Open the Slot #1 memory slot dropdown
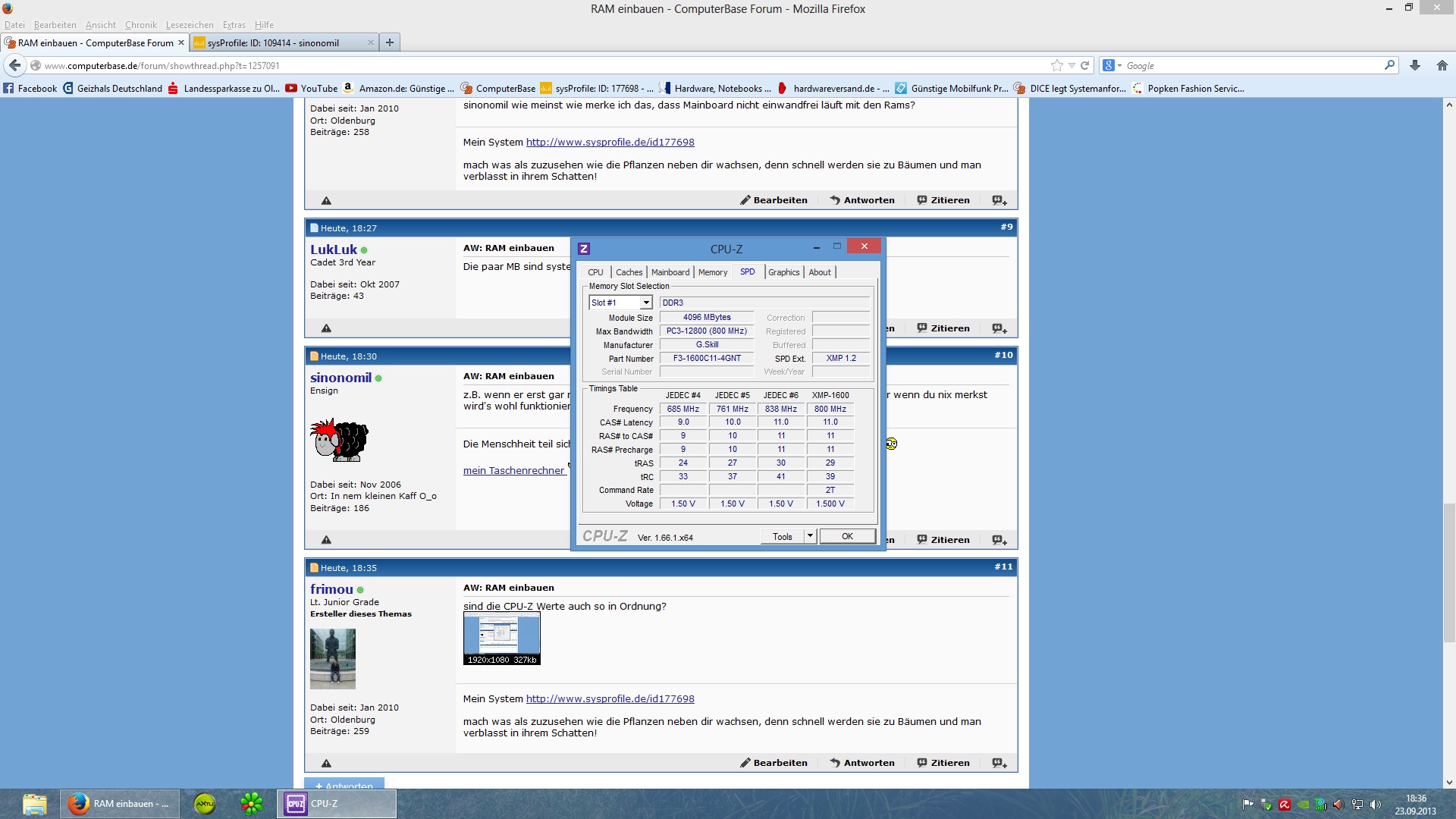The image size is (1456, 819). (646, 303)
